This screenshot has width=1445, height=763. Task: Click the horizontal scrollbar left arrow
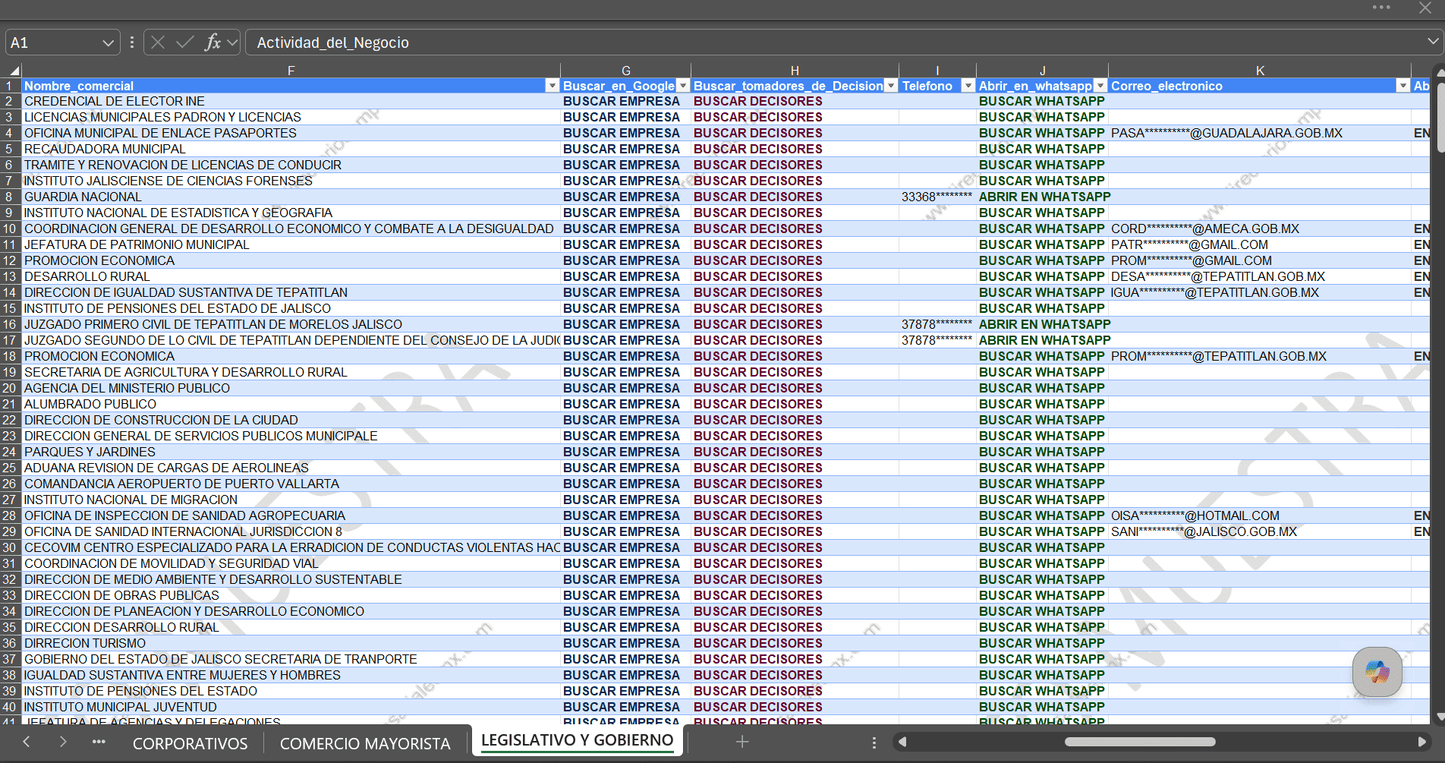click(x=902, y=742)
